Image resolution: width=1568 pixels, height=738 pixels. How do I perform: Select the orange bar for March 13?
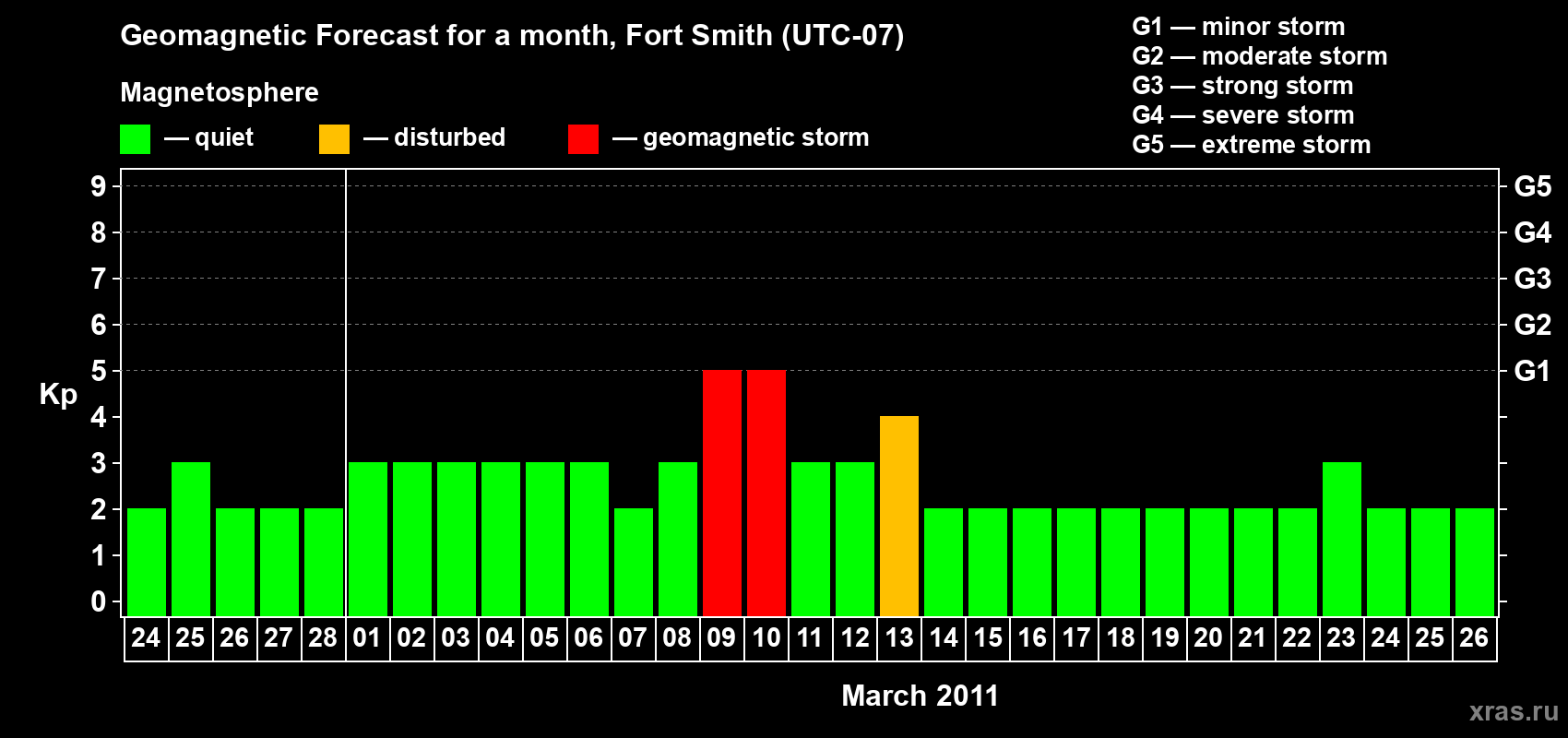coord(899,516)
